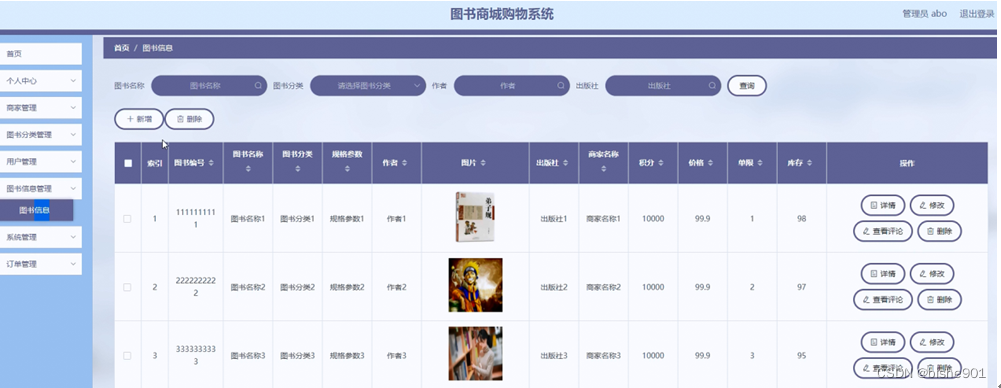
Task: Expand 订单管理 sidebar menu
Action: point(41,264)
